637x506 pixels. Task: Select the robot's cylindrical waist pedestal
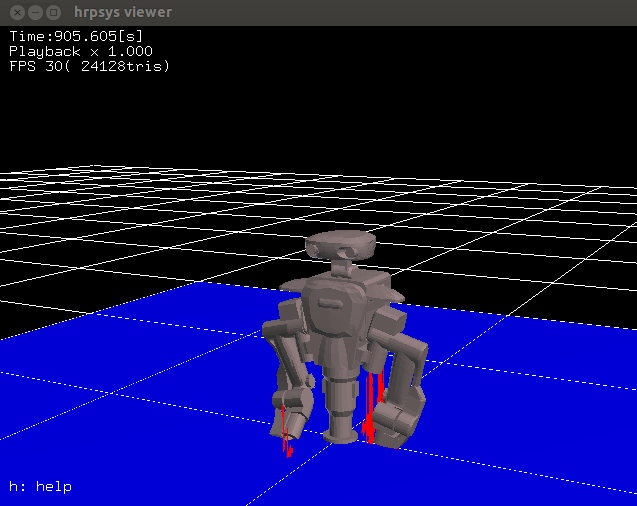[x=340, y=405]
